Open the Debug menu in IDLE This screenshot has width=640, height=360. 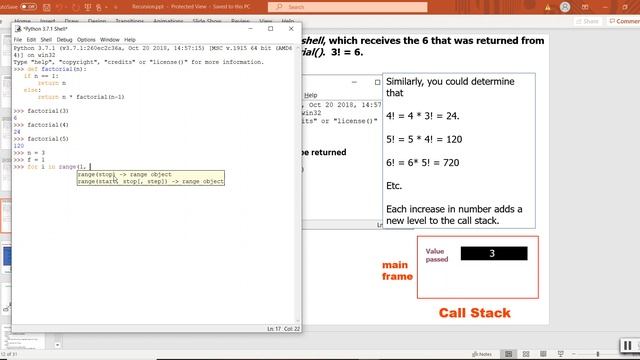(x=64, y=40)
